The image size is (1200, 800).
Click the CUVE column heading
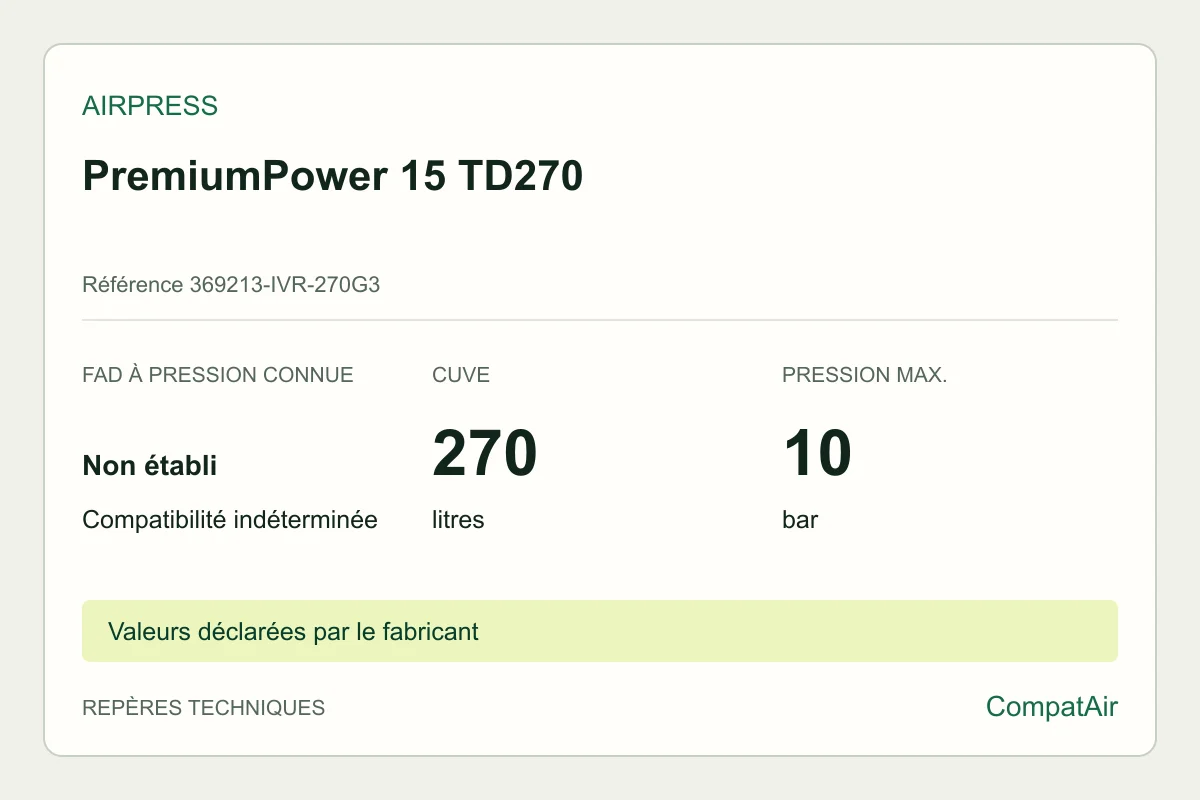click(x=461, y=376)
